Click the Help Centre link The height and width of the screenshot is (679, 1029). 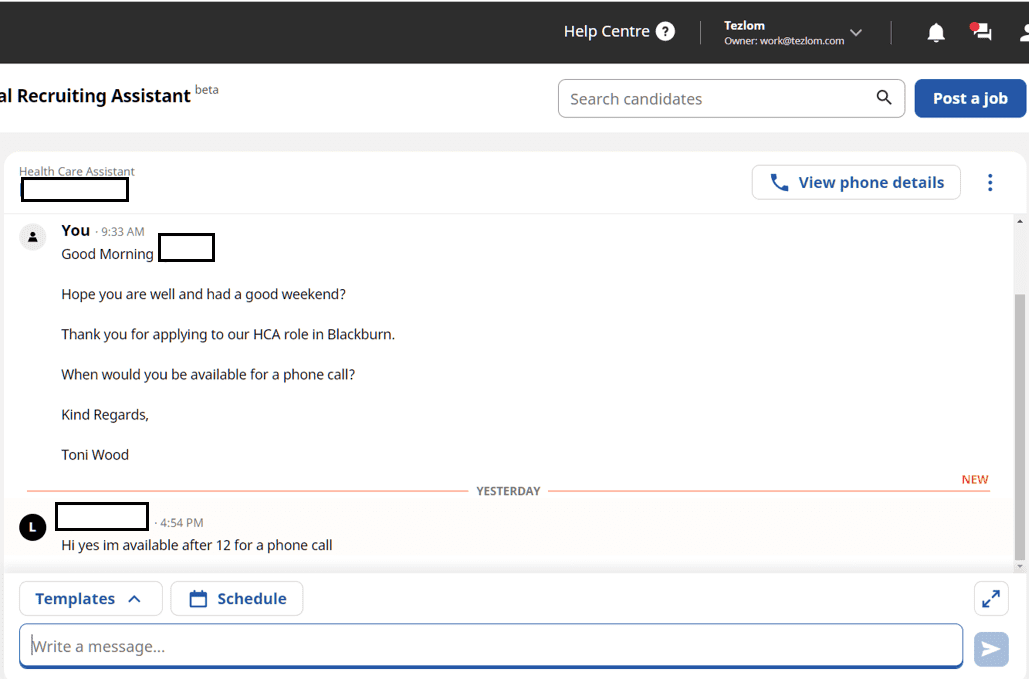[x=606, y=31]
